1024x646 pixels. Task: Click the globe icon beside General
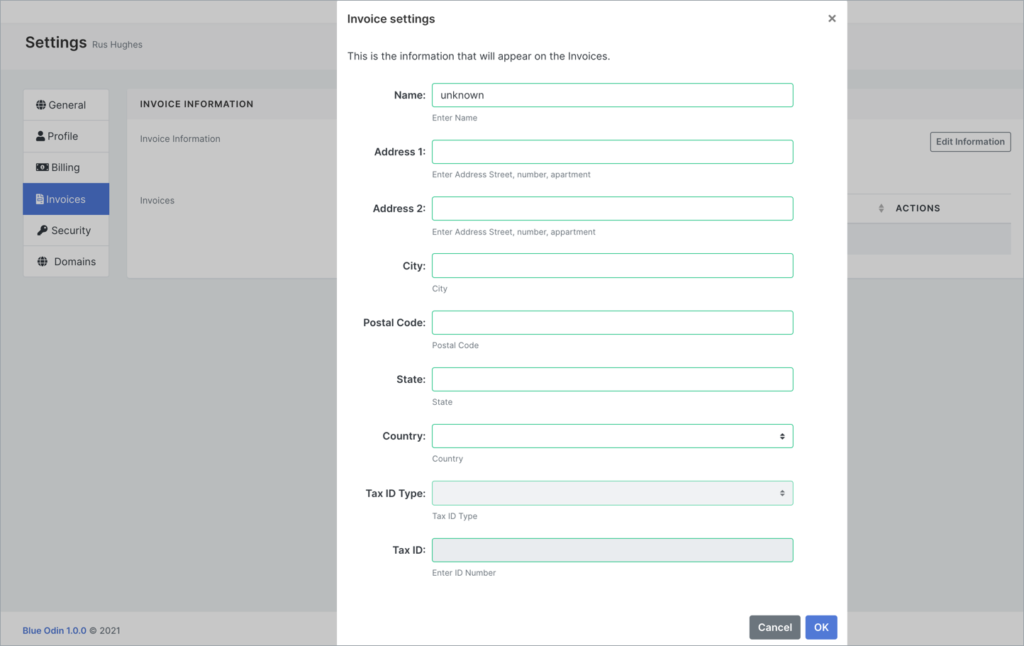click(41, 105)
